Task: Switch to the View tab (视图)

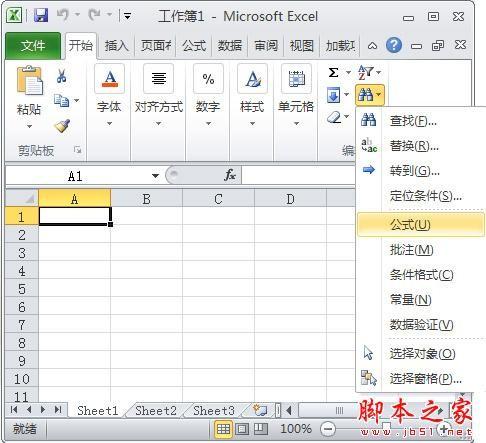Action: point(302,46)
